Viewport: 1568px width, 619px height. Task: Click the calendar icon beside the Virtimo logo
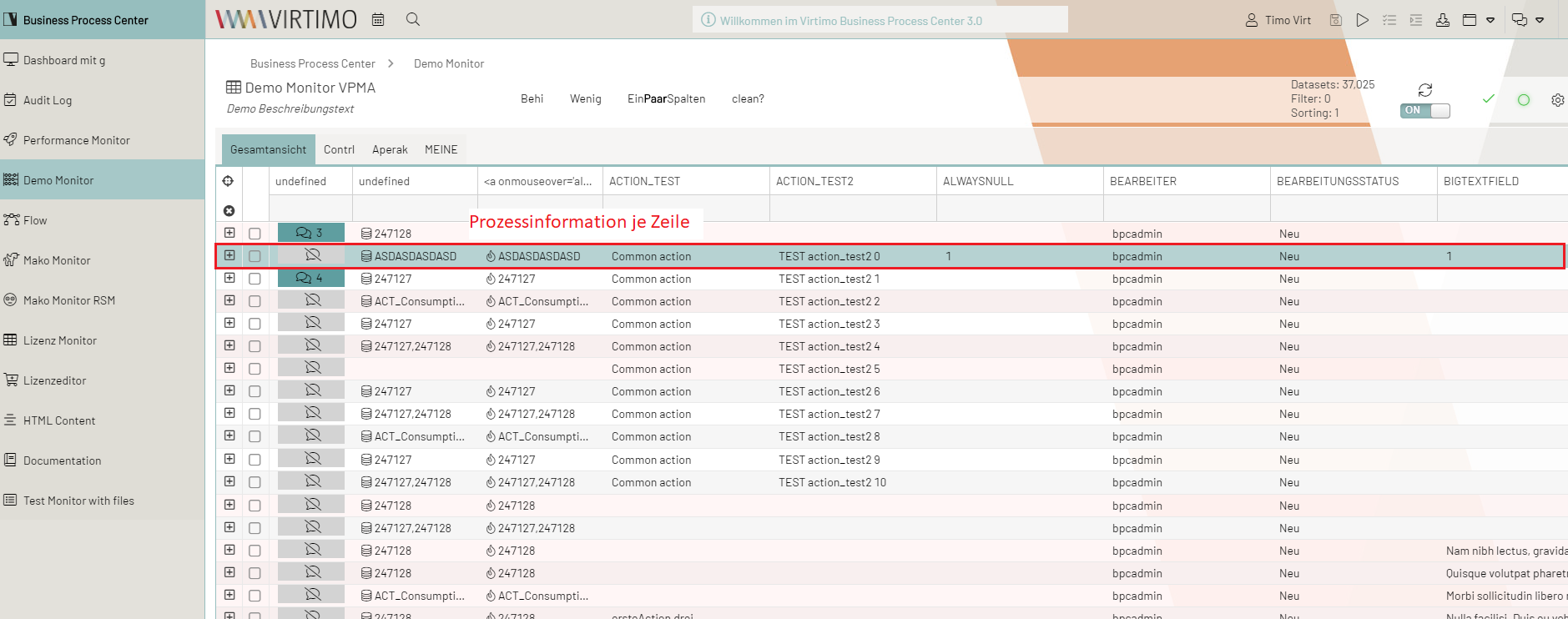pyautogui.click(x=378, y=19)
